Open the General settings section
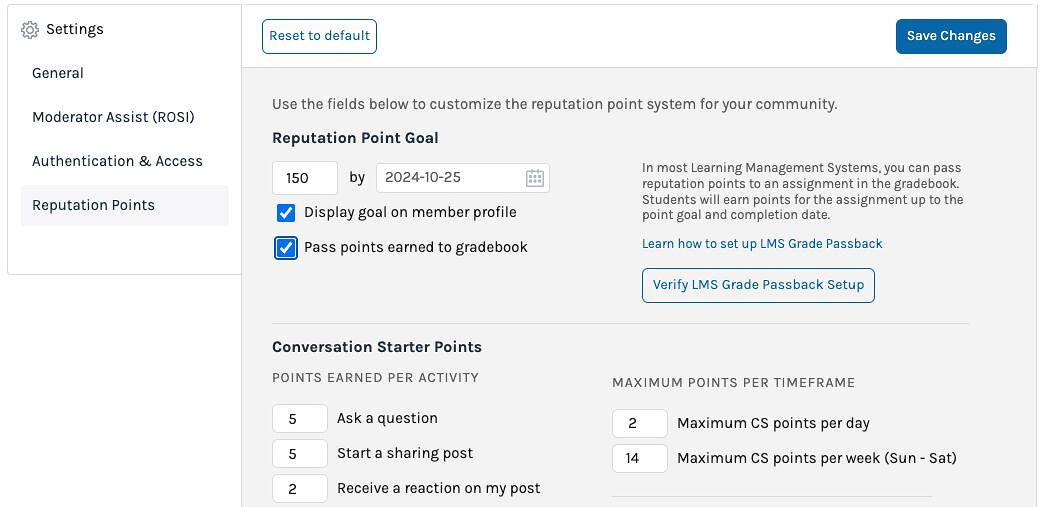 coord(58,73)
